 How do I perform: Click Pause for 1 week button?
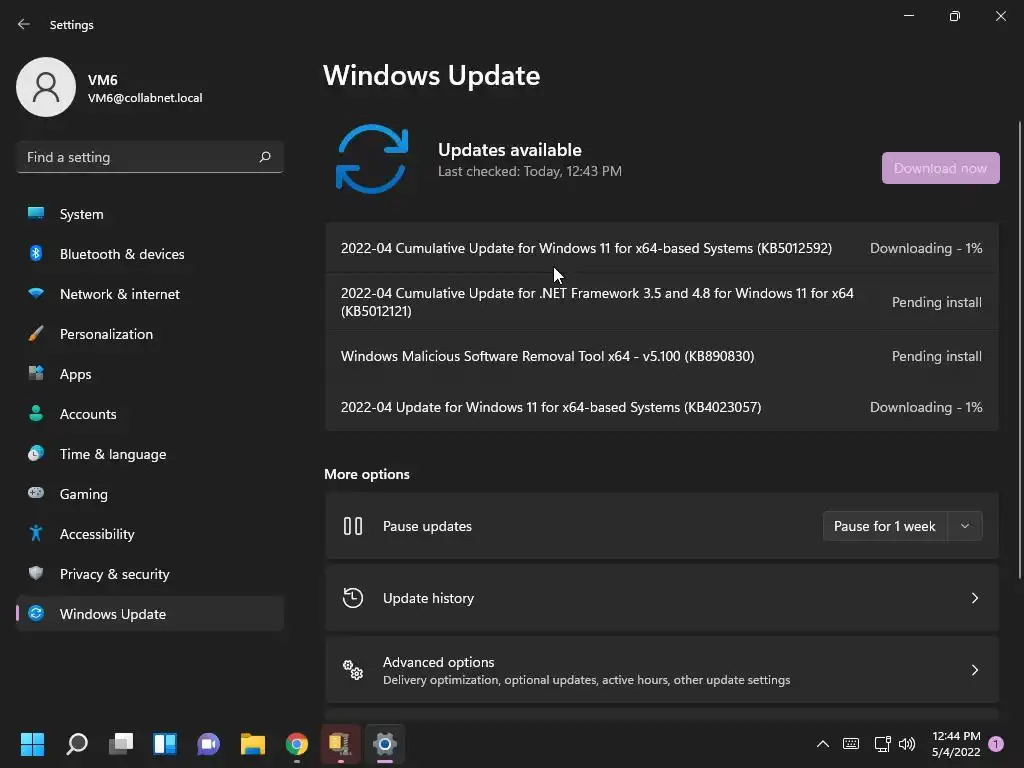(x=884, y=526)
